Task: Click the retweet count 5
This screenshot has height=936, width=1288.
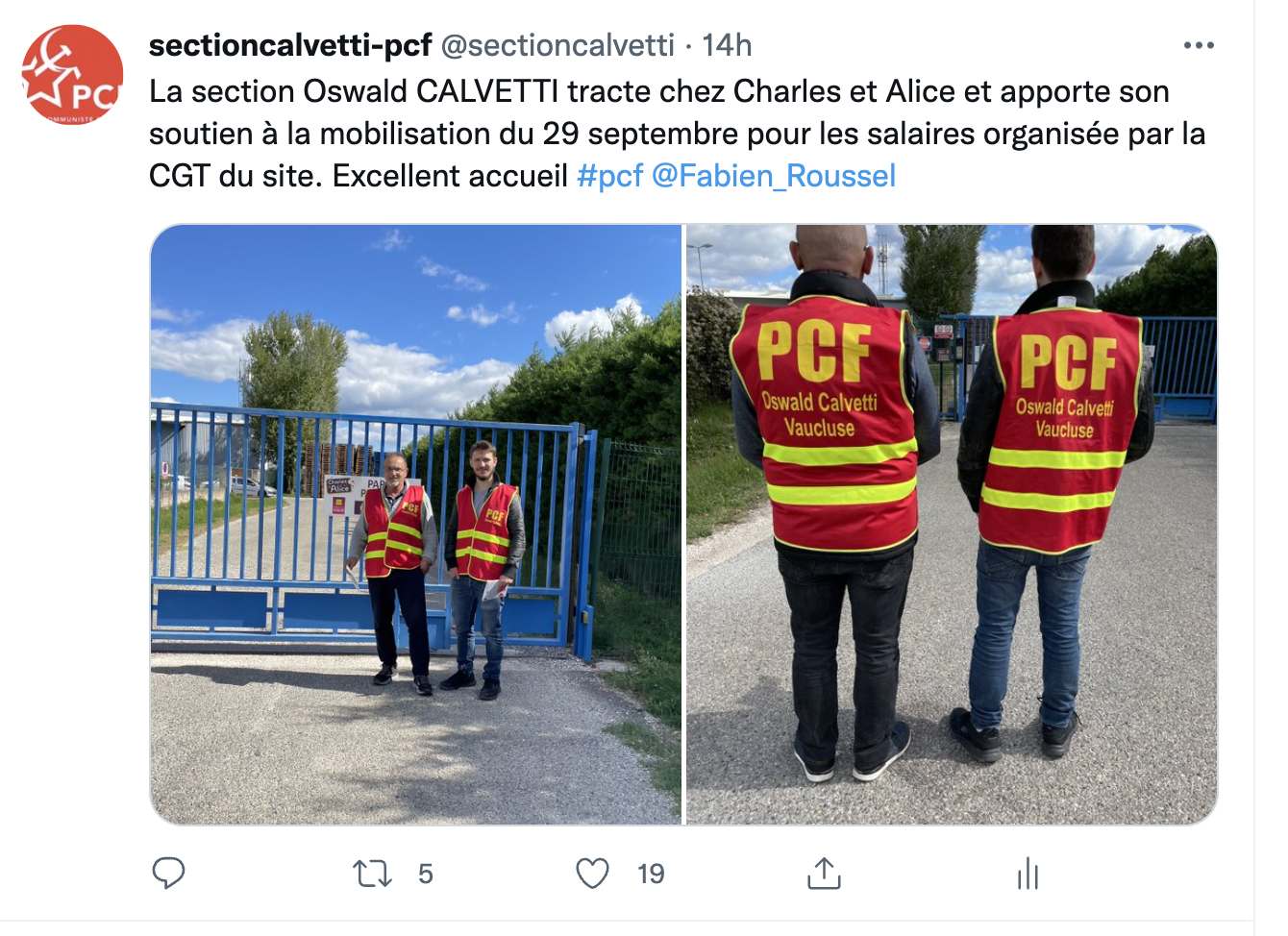Action: 426,874
